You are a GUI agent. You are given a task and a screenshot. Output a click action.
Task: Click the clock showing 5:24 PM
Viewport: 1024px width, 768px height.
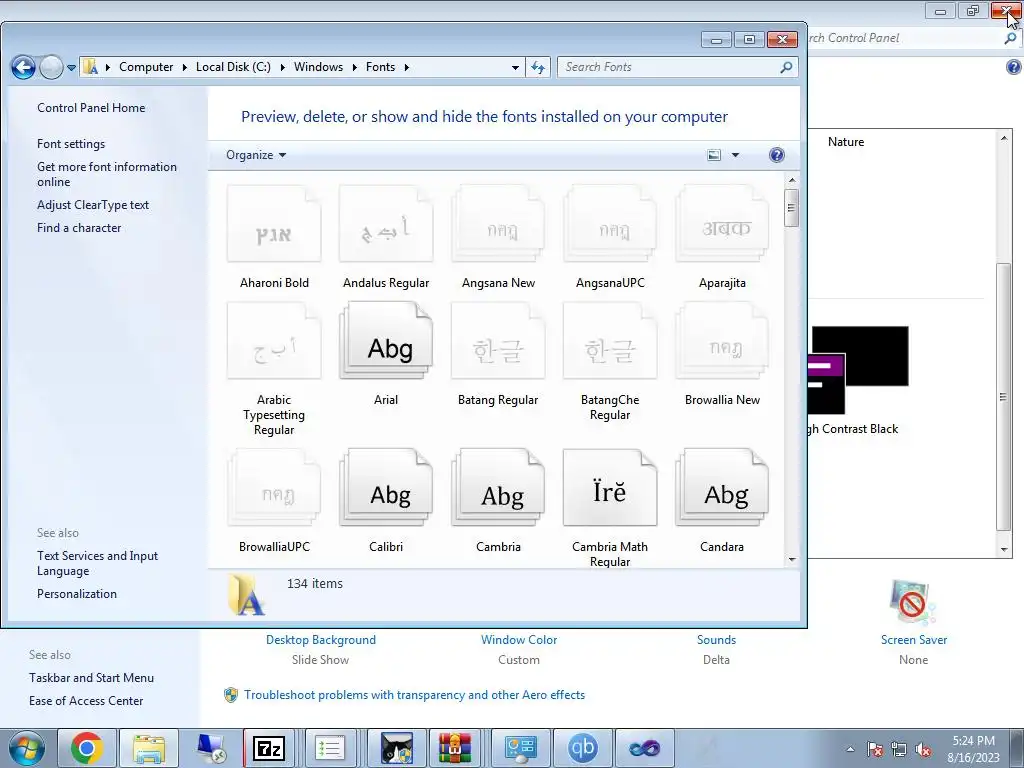pos(973,741)
